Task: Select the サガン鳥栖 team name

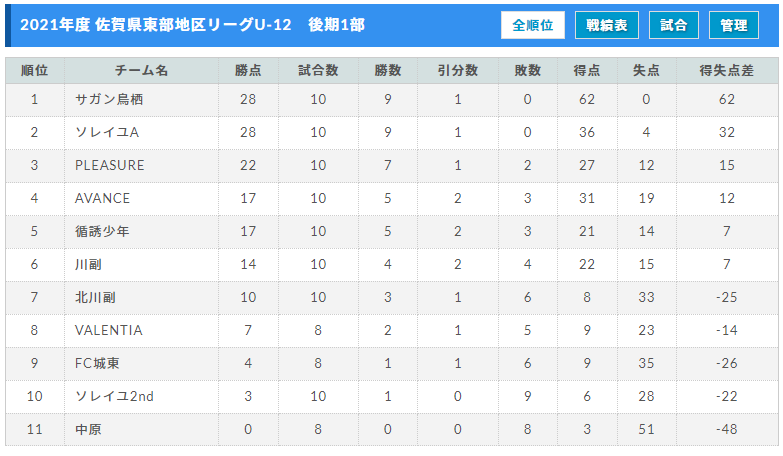Action: click(x=109, y=99)
